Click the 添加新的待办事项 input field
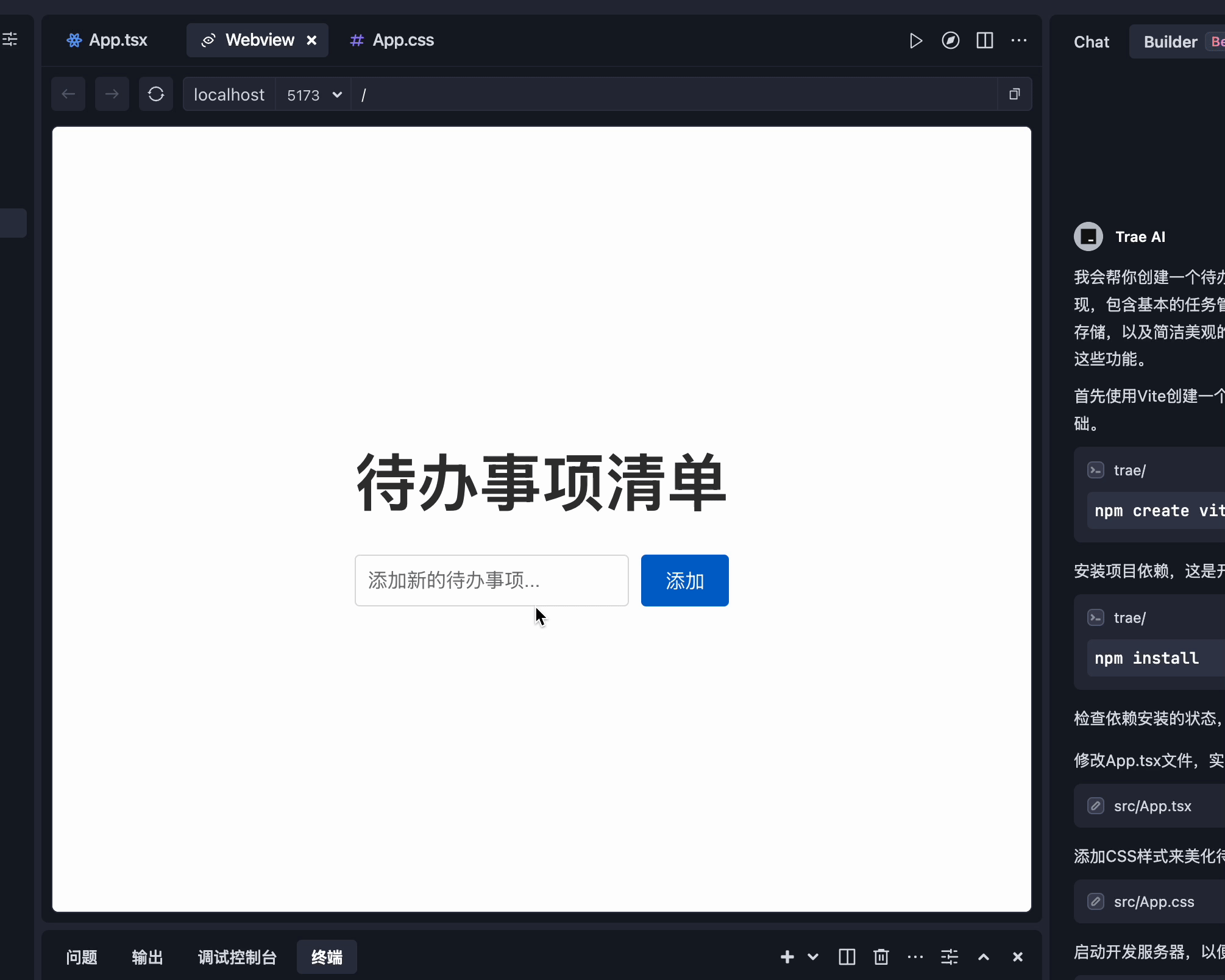1225x980 pixels. pos(491,580)
